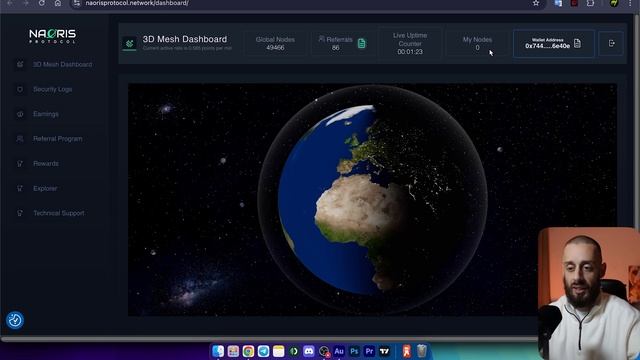Click the wallet address 0x744....6e40e

[x=547, y=46]
